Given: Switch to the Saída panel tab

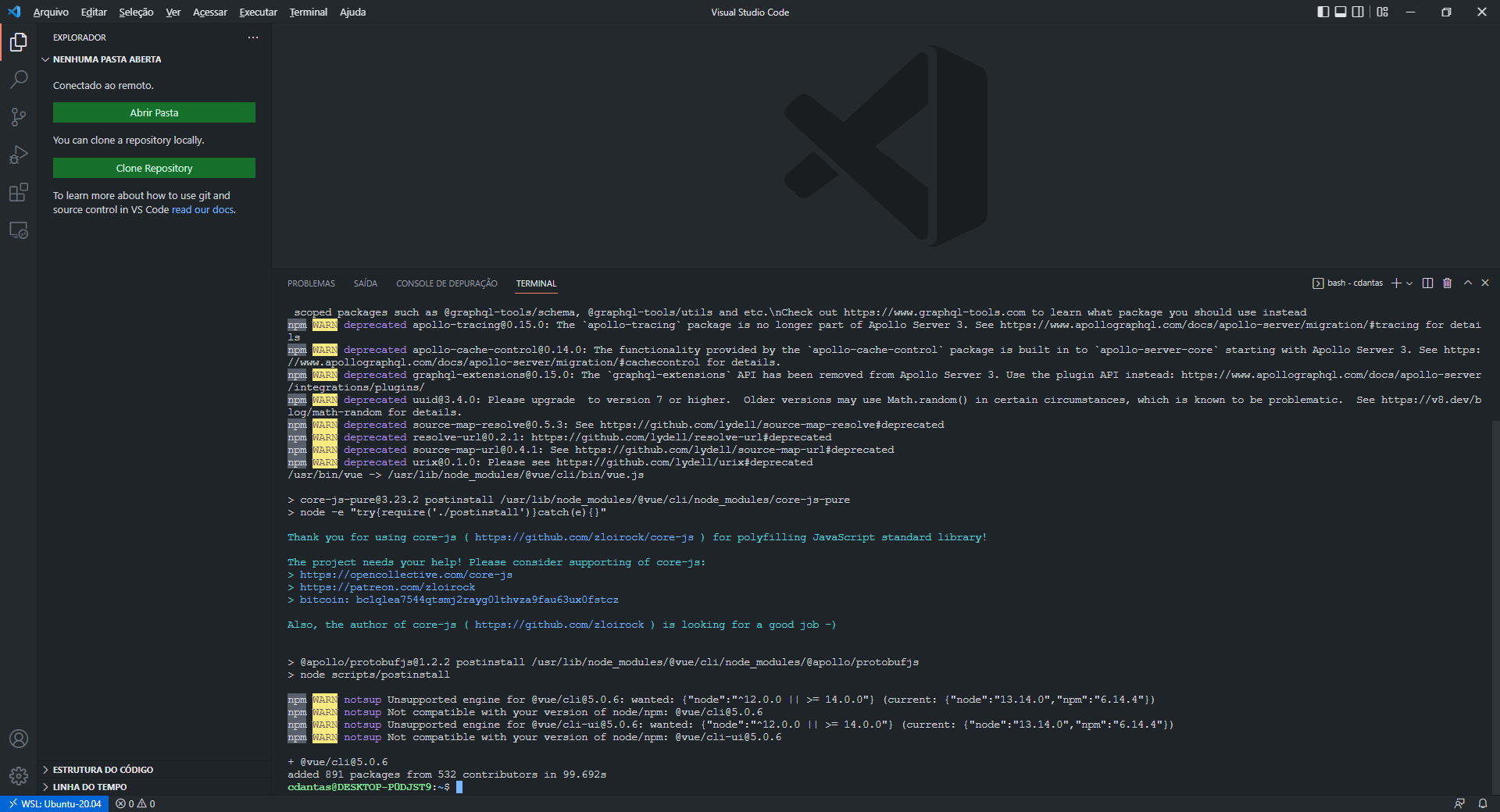Looking at the screenshot, I should click(x=365, y=283).
